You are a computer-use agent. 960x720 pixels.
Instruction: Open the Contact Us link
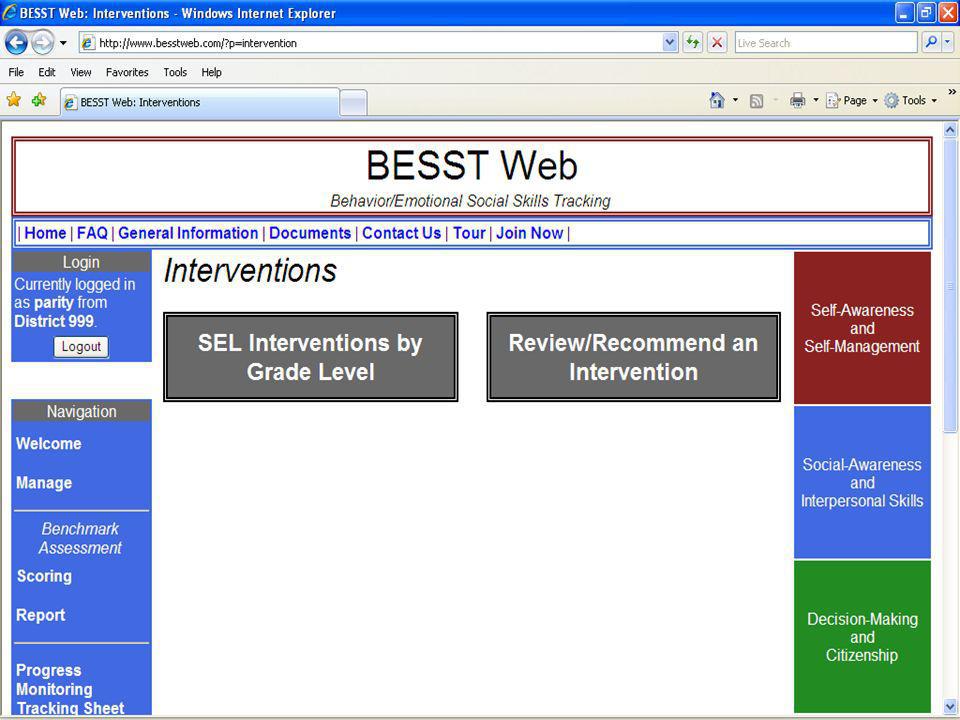coord(402,233)
